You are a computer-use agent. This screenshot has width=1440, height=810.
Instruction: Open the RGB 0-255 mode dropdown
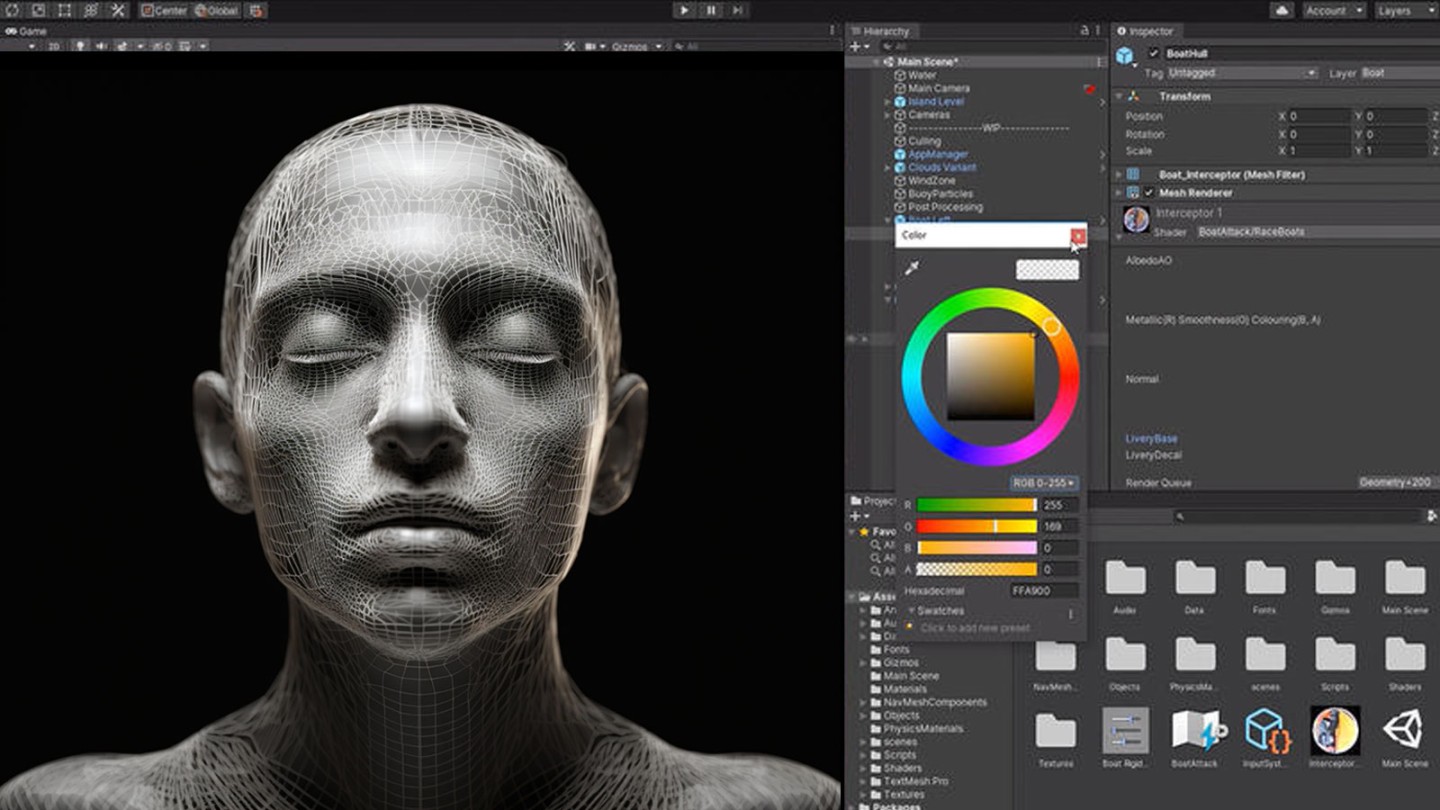1044,483
